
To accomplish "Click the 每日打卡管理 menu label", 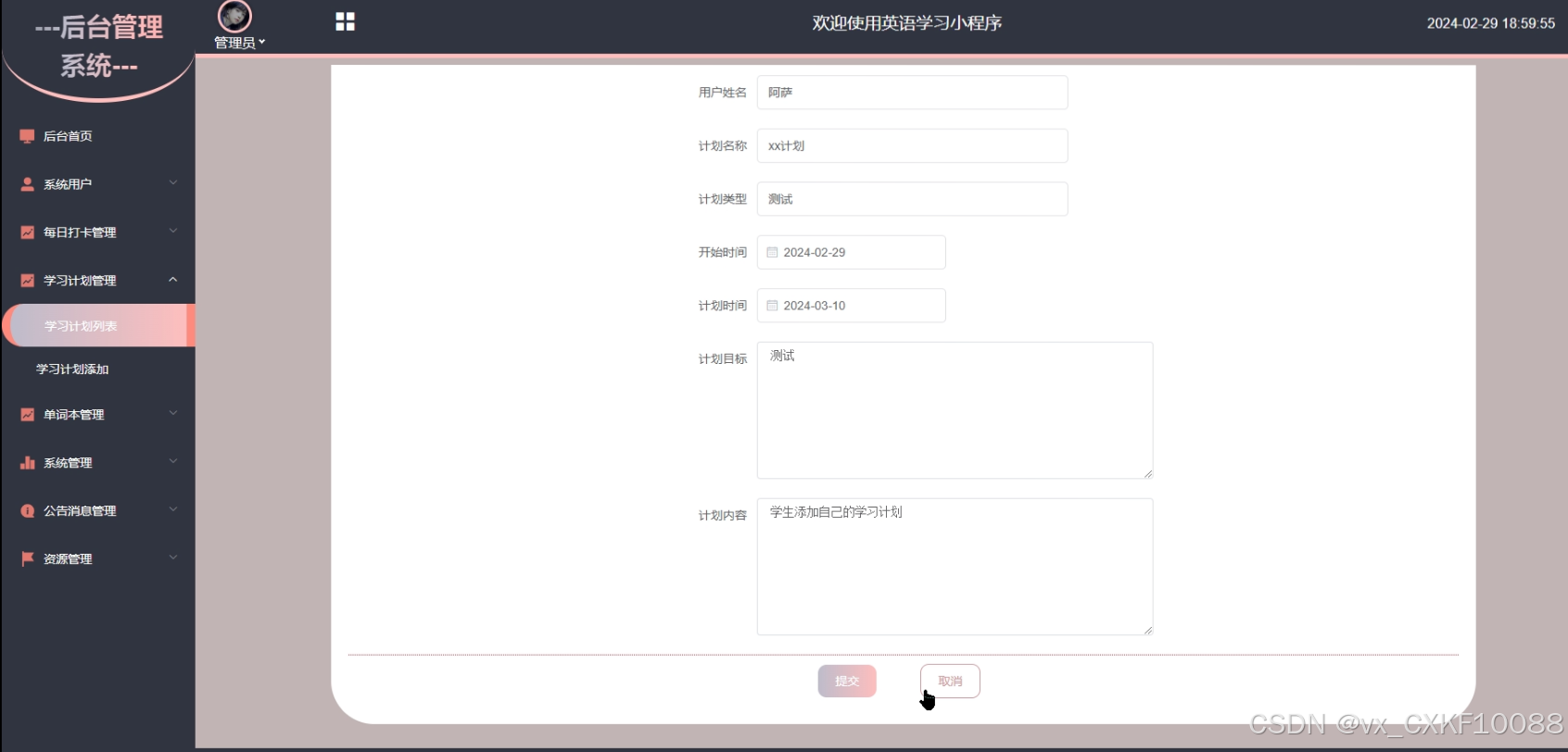I will click(x=80, y=232).
